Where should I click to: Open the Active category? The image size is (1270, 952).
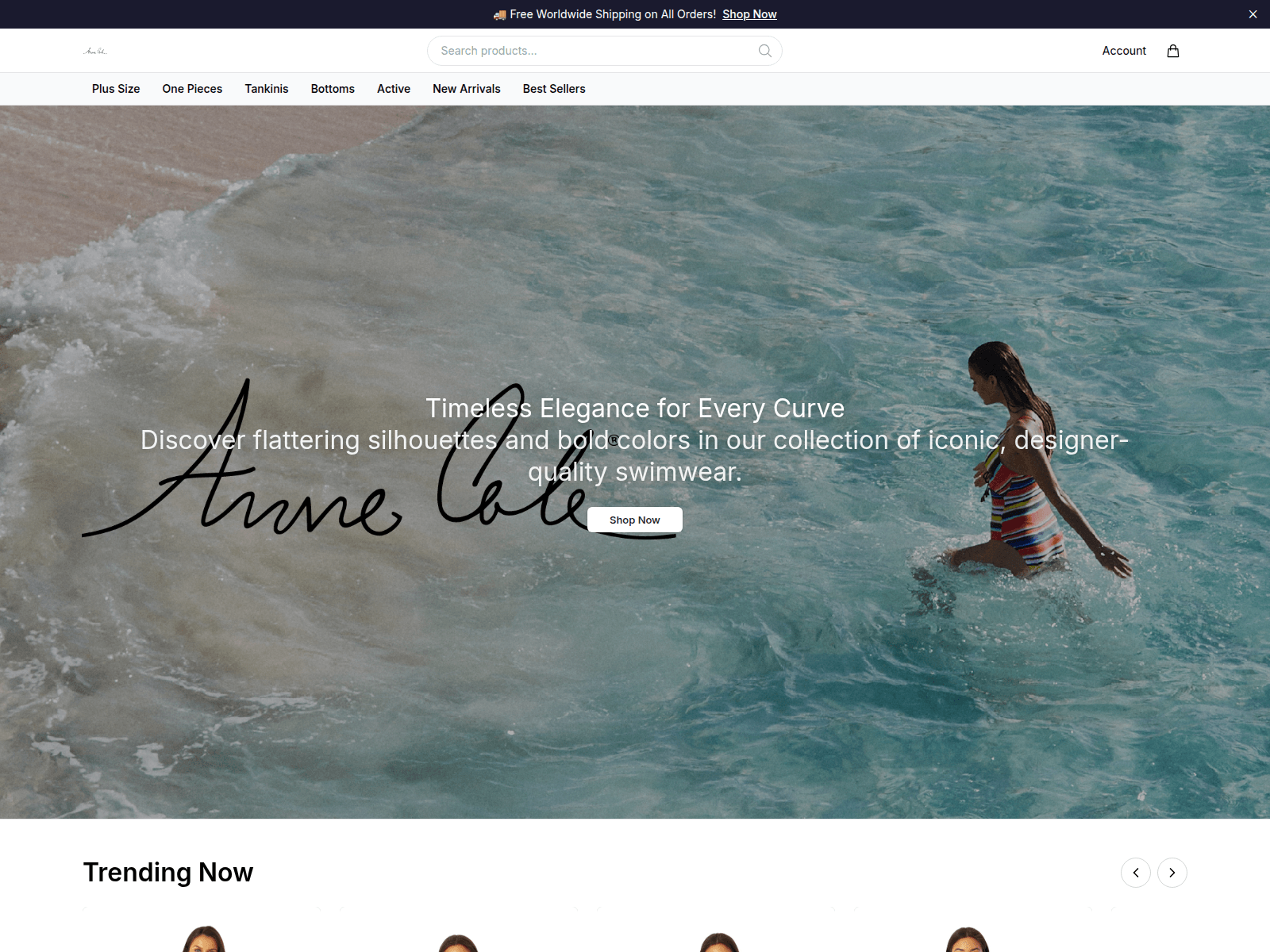[394, 89]
